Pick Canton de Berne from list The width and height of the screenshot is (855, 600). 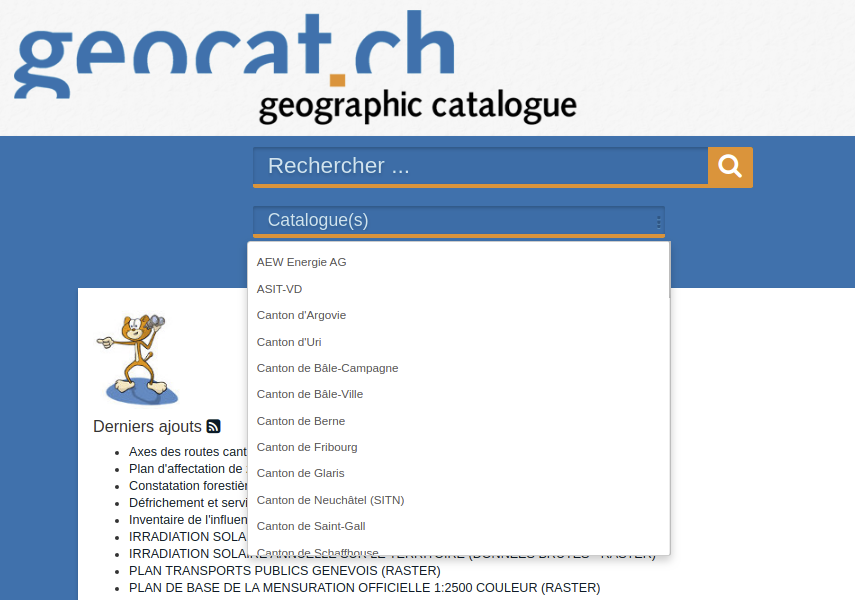pos(301,421)
